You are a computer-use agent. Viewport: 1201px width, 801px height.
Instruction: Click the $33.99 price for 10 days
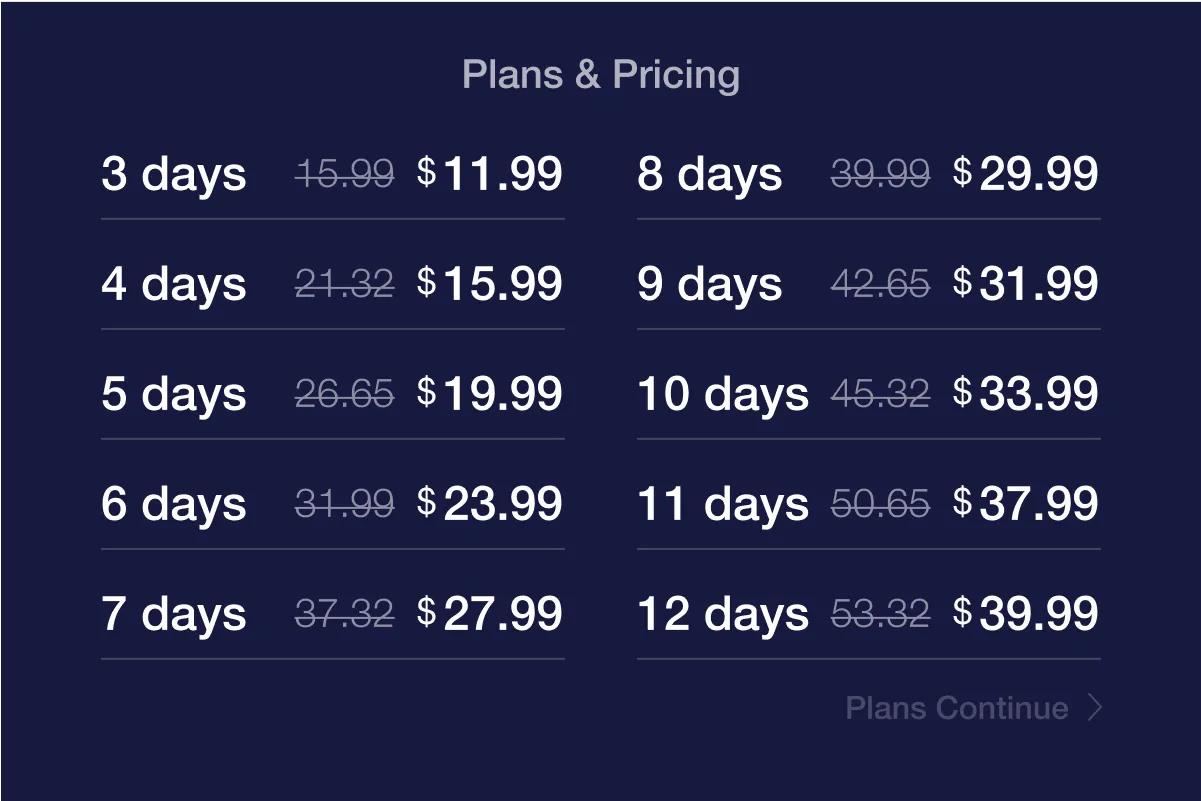coord(1026,394)
